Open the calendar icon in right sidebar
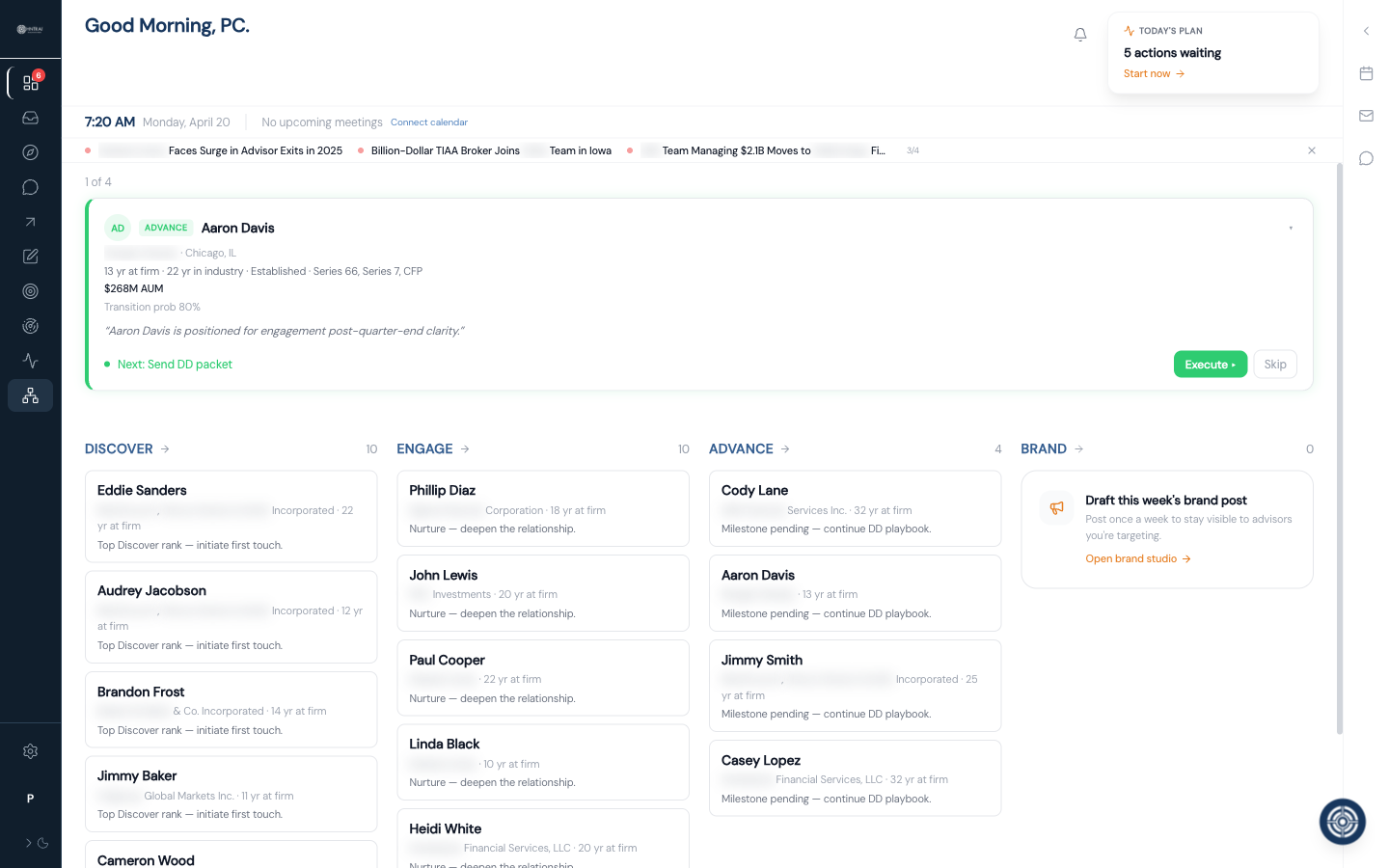Screen dimensions: 1389x868 click(1366, 73)
